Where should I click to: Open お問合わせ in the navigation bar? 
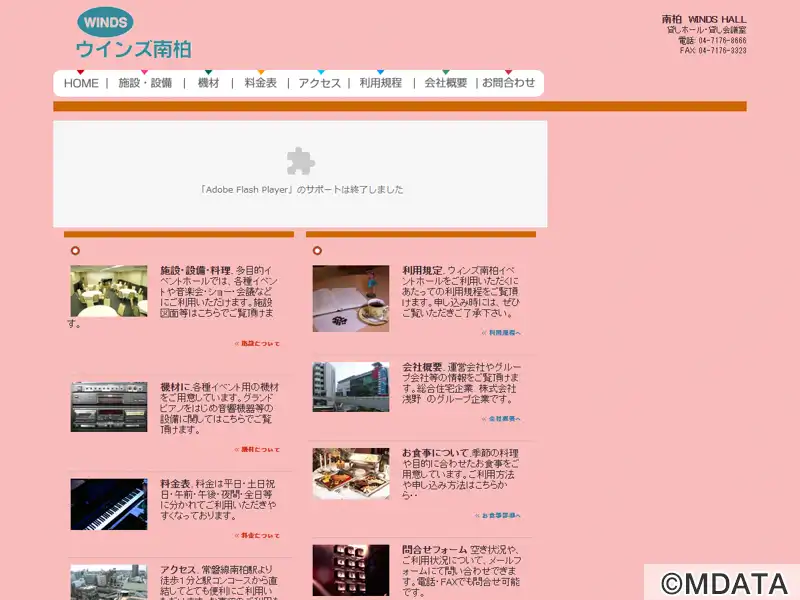509,83
